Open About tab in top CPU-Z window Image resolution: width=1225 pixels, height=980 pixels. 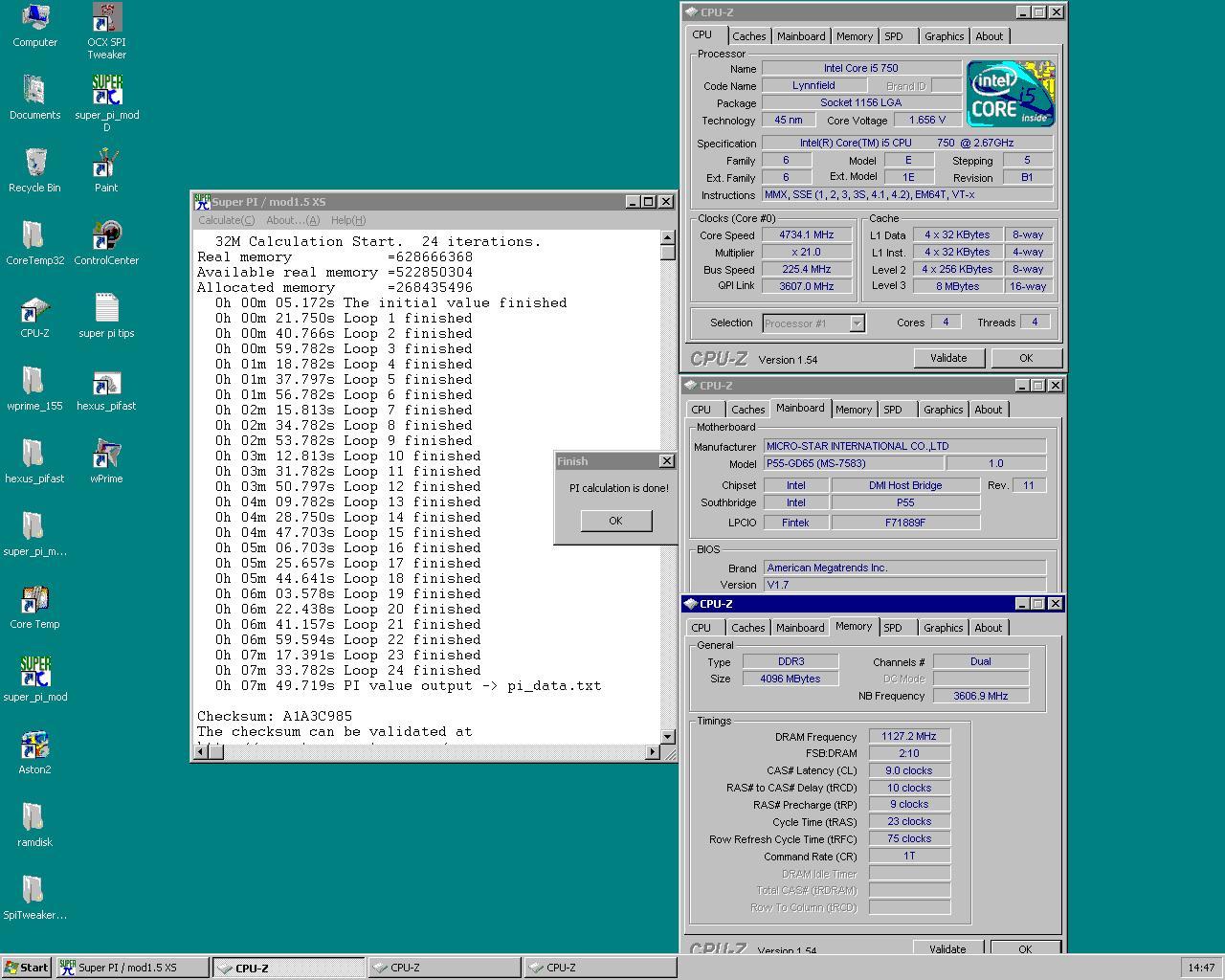990,36
